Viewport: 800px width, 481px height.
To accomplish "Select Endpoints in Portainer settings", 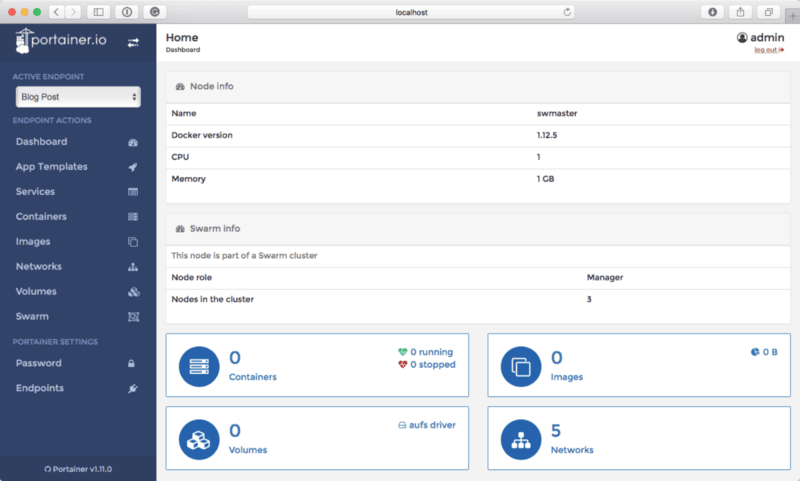I will [40, 388].
